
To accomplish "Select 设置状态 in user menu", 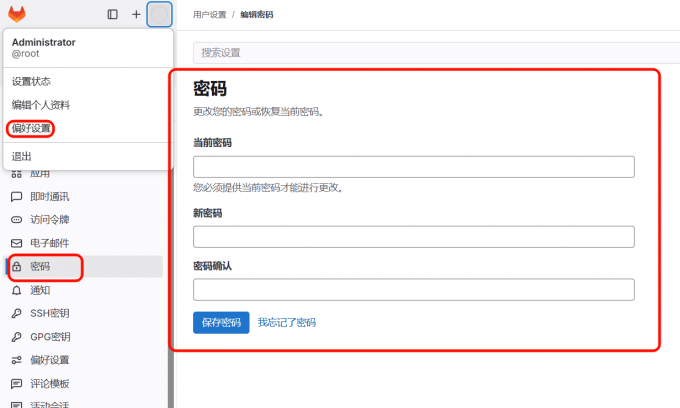I will pos(31,82).
